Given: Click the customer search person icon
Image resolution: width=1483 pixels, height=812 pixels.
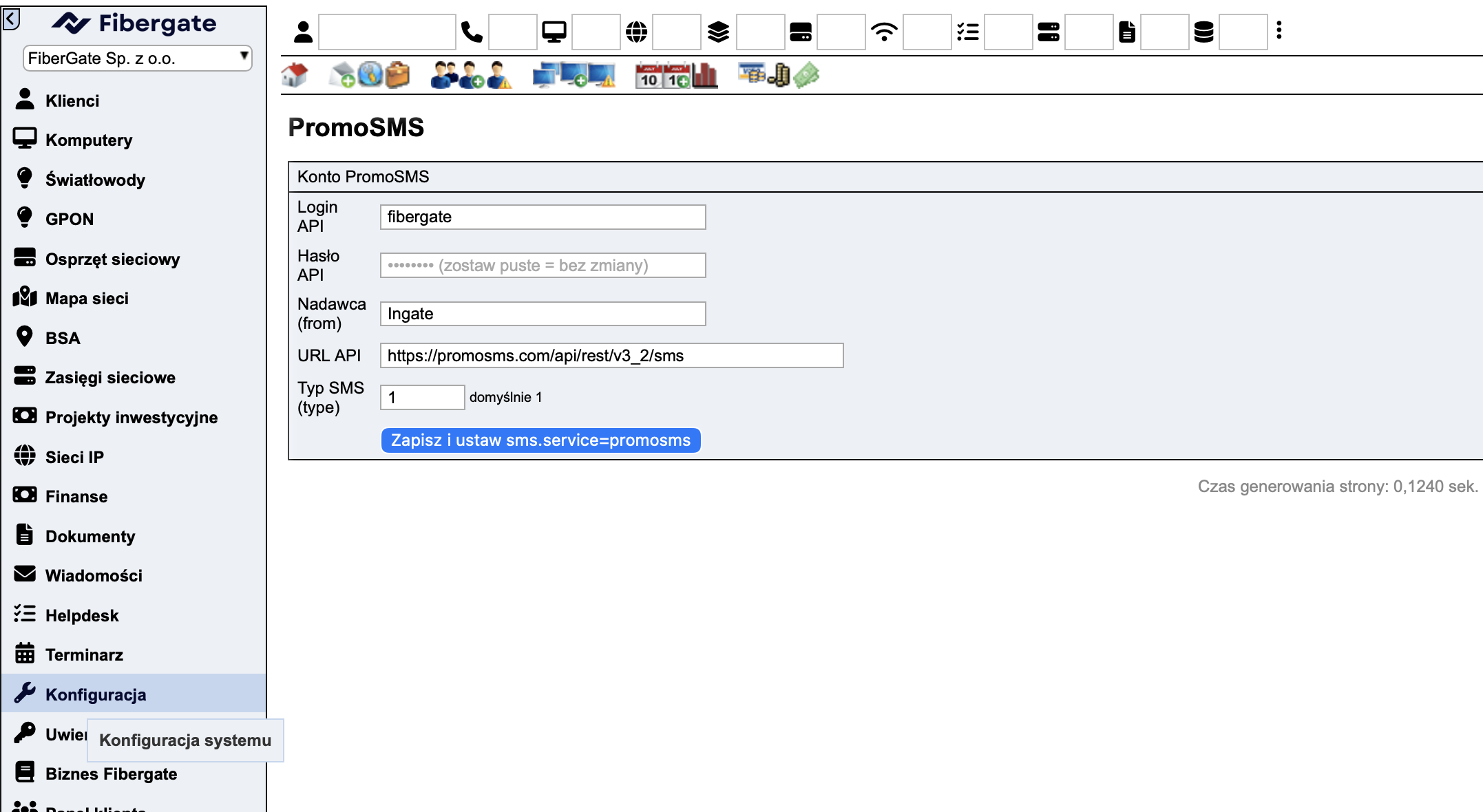Looking at the screenshot, I should click(303, 32).
